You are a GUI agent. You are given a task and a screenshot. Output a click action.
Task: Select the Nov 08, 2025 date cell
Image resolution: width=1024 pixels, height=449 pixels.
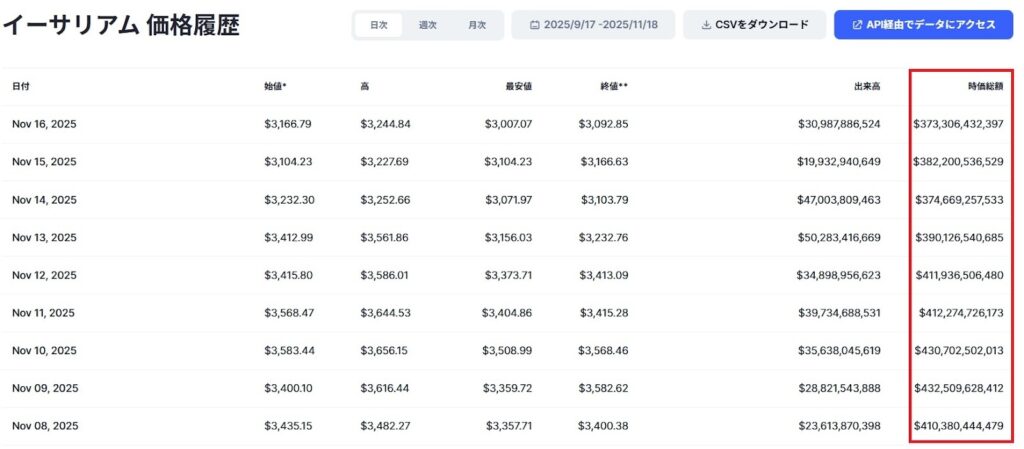coord(45,426)
